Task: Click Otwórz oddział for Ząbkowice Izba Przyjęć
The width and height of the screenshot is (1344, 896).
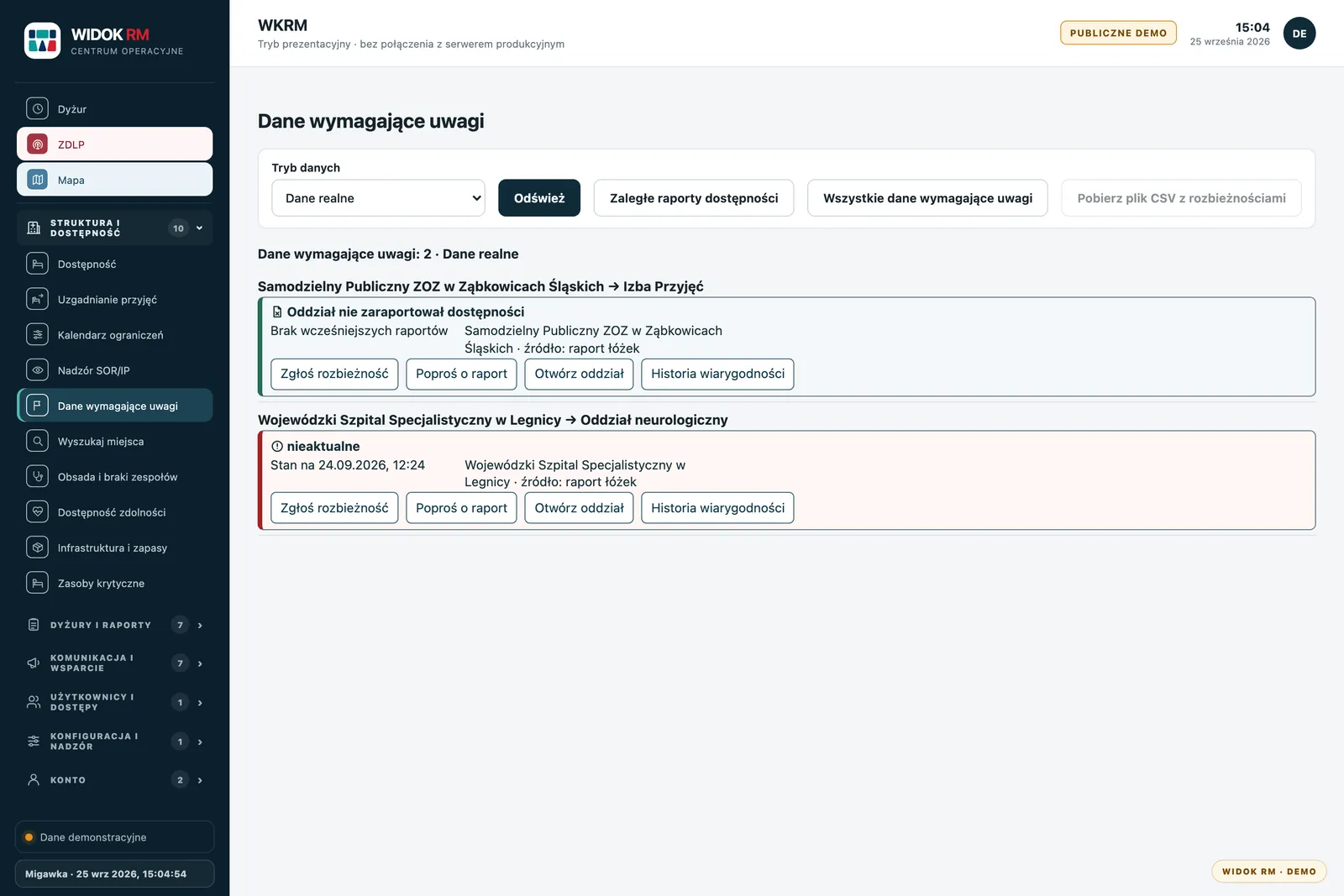Action: [579, 374]
